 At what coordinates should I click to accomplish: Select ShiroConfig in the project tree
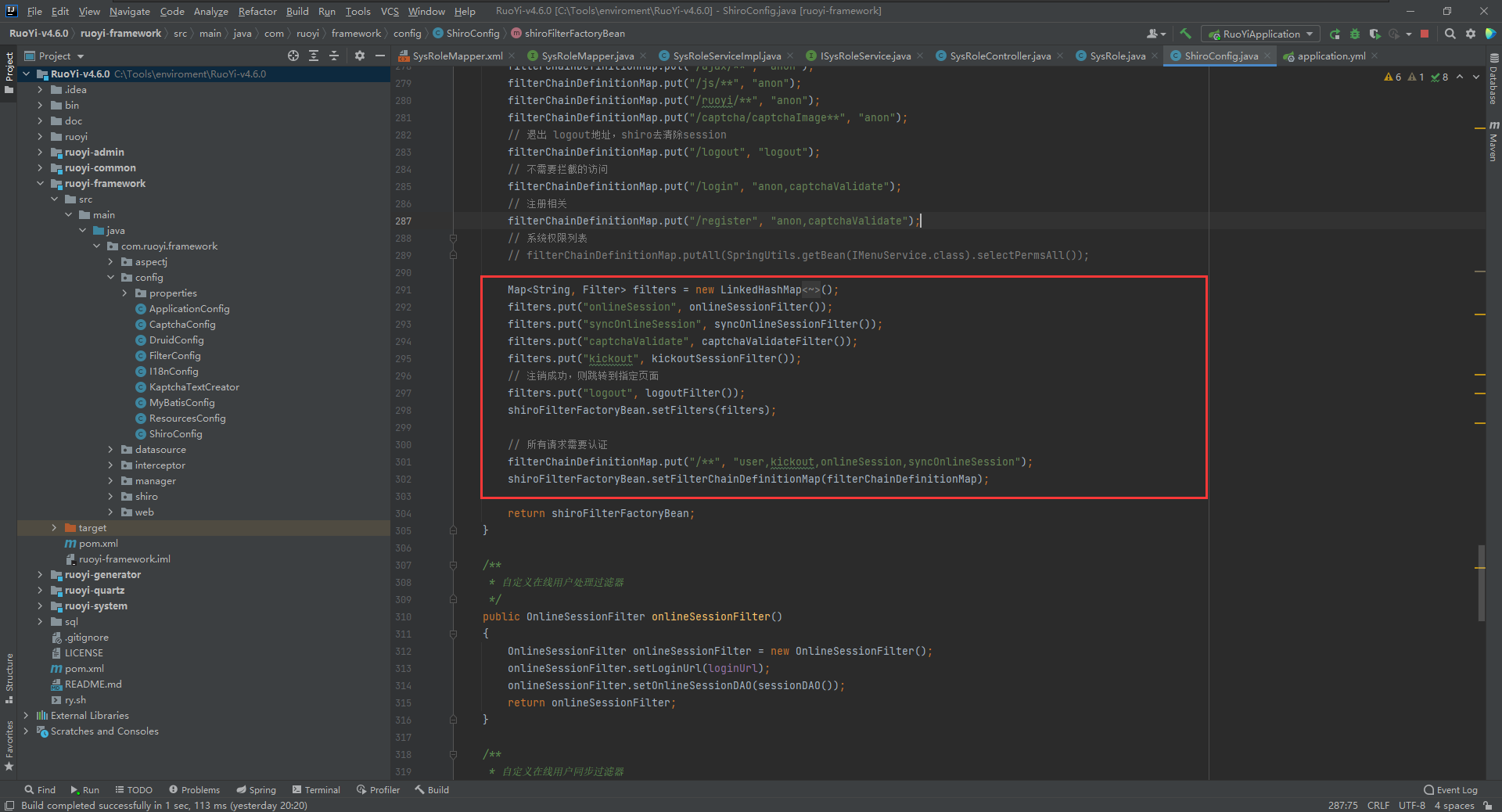click(x=175, y=433)
